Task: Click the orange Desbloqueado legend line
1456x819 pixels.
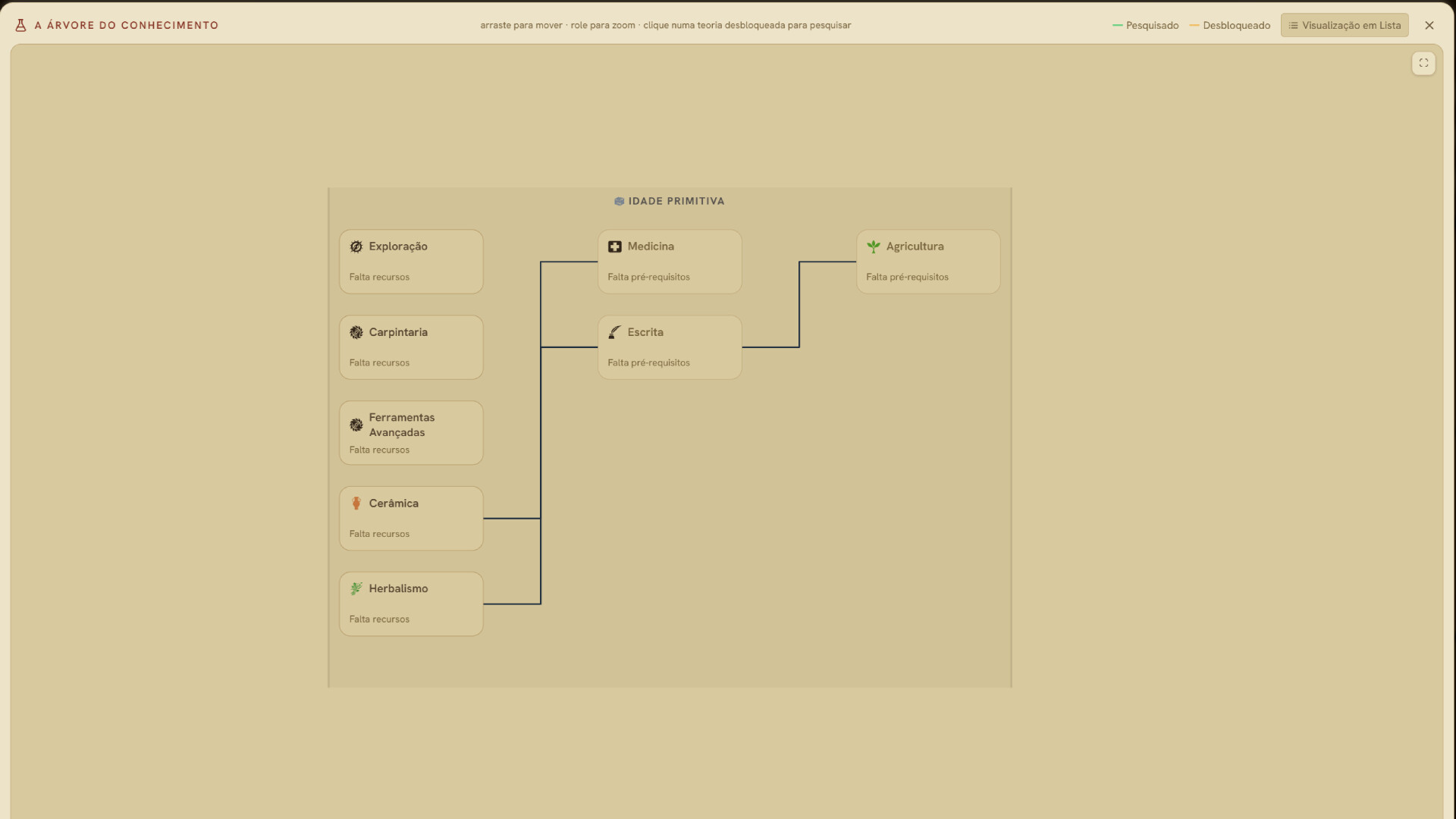Action: (x=1194, y=25)
